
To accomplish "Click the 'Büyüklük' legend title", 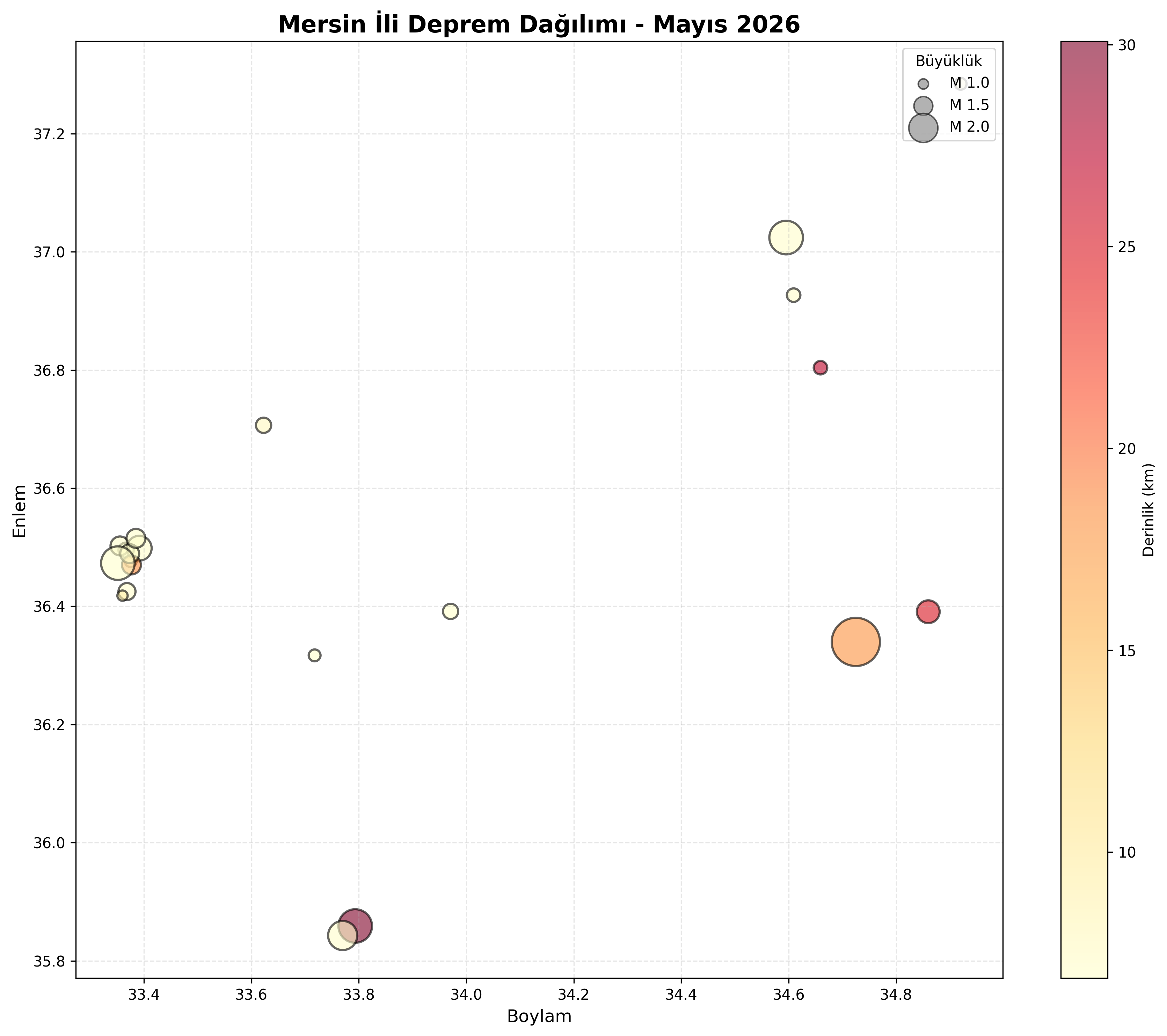I will 949,61.
